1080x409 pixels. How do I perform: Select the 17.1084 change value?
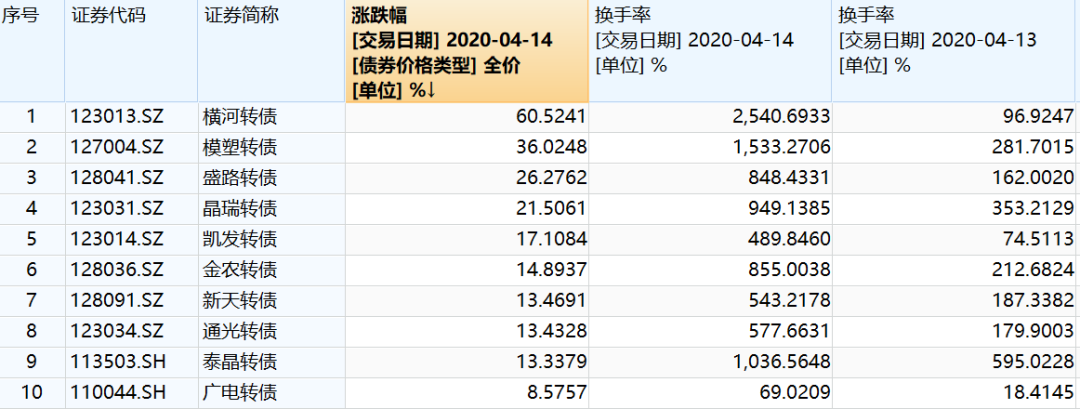point(551,240)
